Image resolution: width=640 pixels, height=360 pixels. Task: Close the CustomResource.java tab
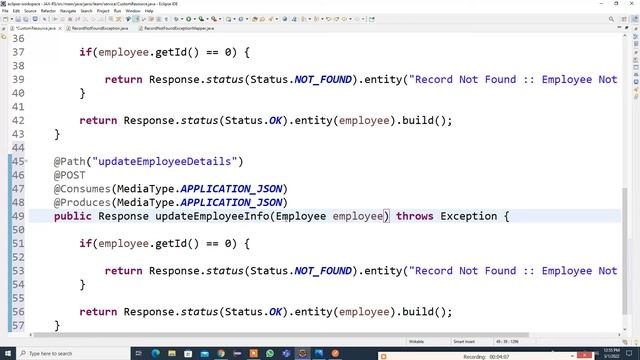tap(60, 28)
